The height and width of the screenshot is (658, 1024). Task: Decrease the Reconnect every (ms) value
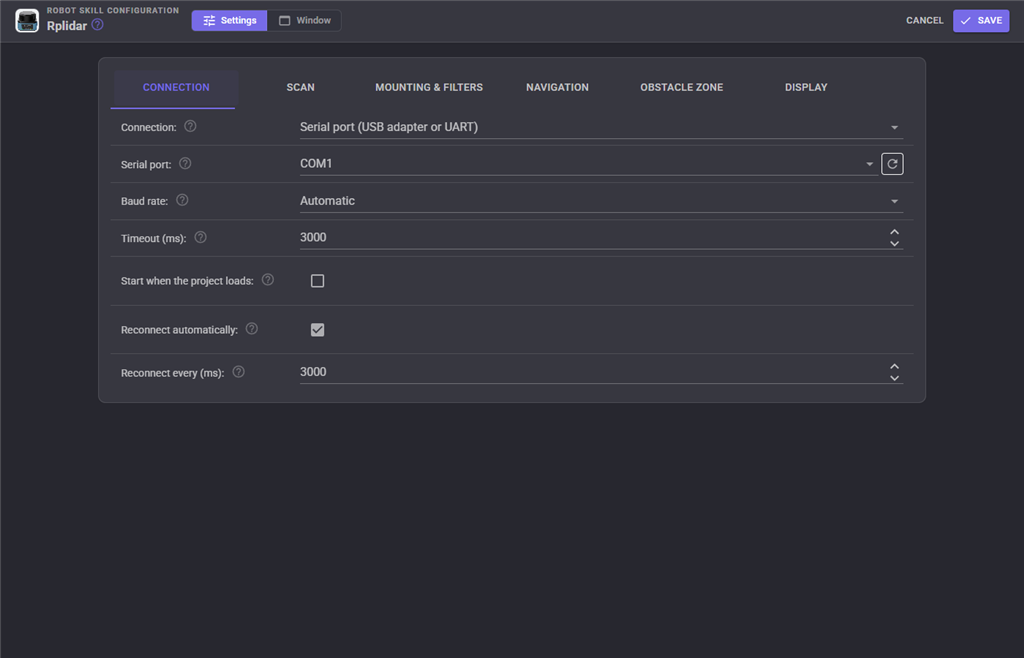coord(894,378)
